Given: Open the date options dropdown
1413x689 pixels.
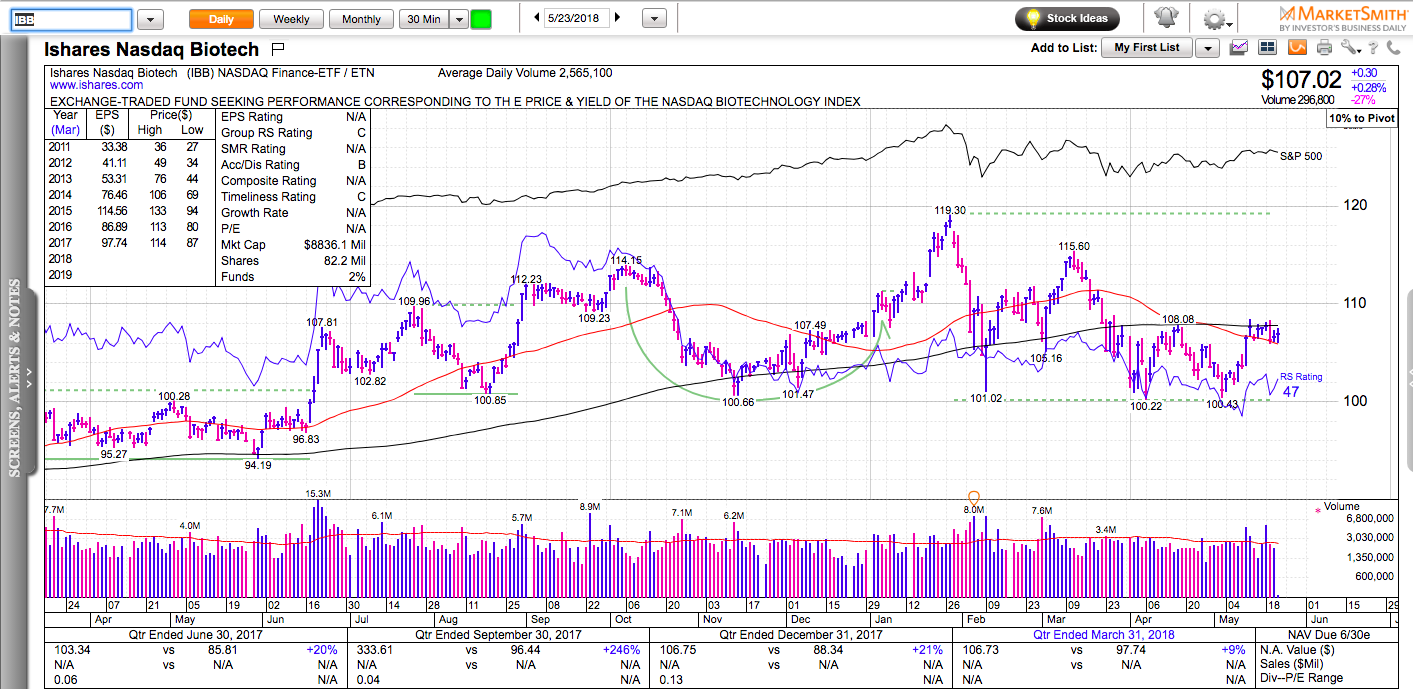Looking at the screenshot, I should pyautogui.click(x=653, y=19).
